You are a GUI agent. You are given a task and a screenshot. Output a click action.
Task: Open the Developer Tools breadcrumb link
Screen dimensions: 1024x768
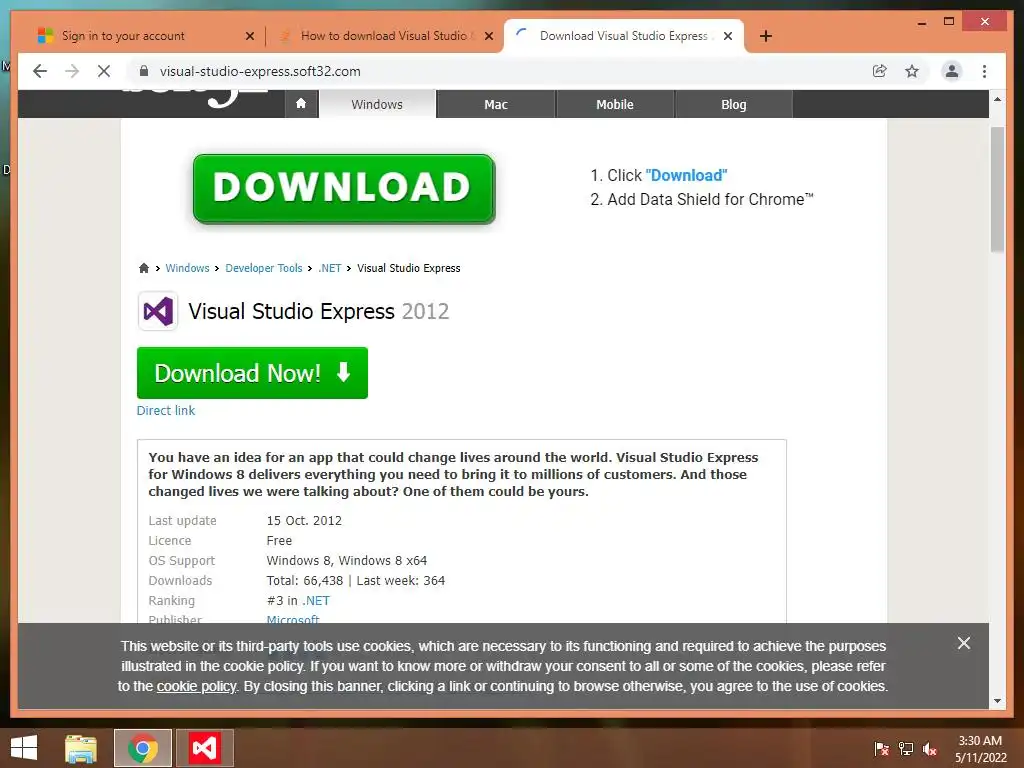264,268
